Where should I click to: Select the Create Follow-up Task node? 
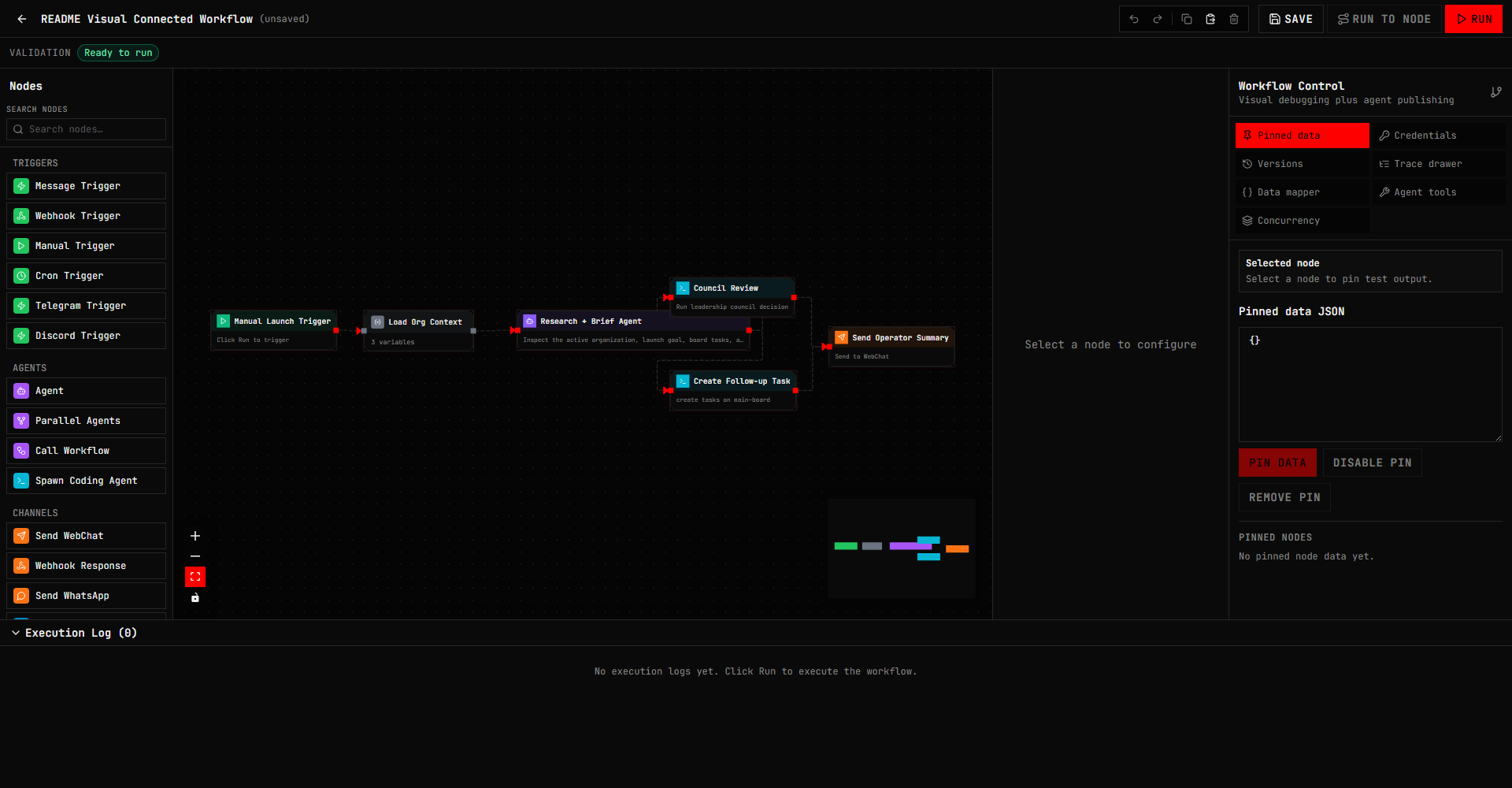click(x=733, y=390)
